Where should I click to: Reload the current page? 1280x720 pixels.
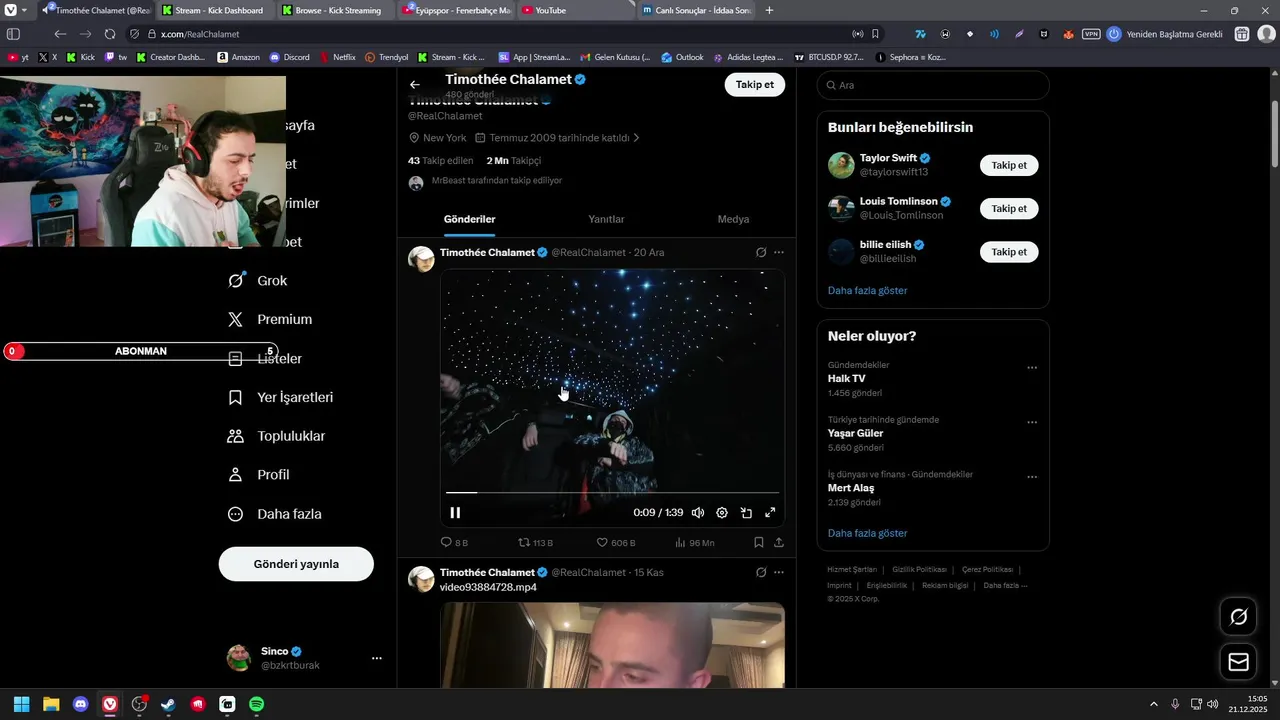coord(110,34)
